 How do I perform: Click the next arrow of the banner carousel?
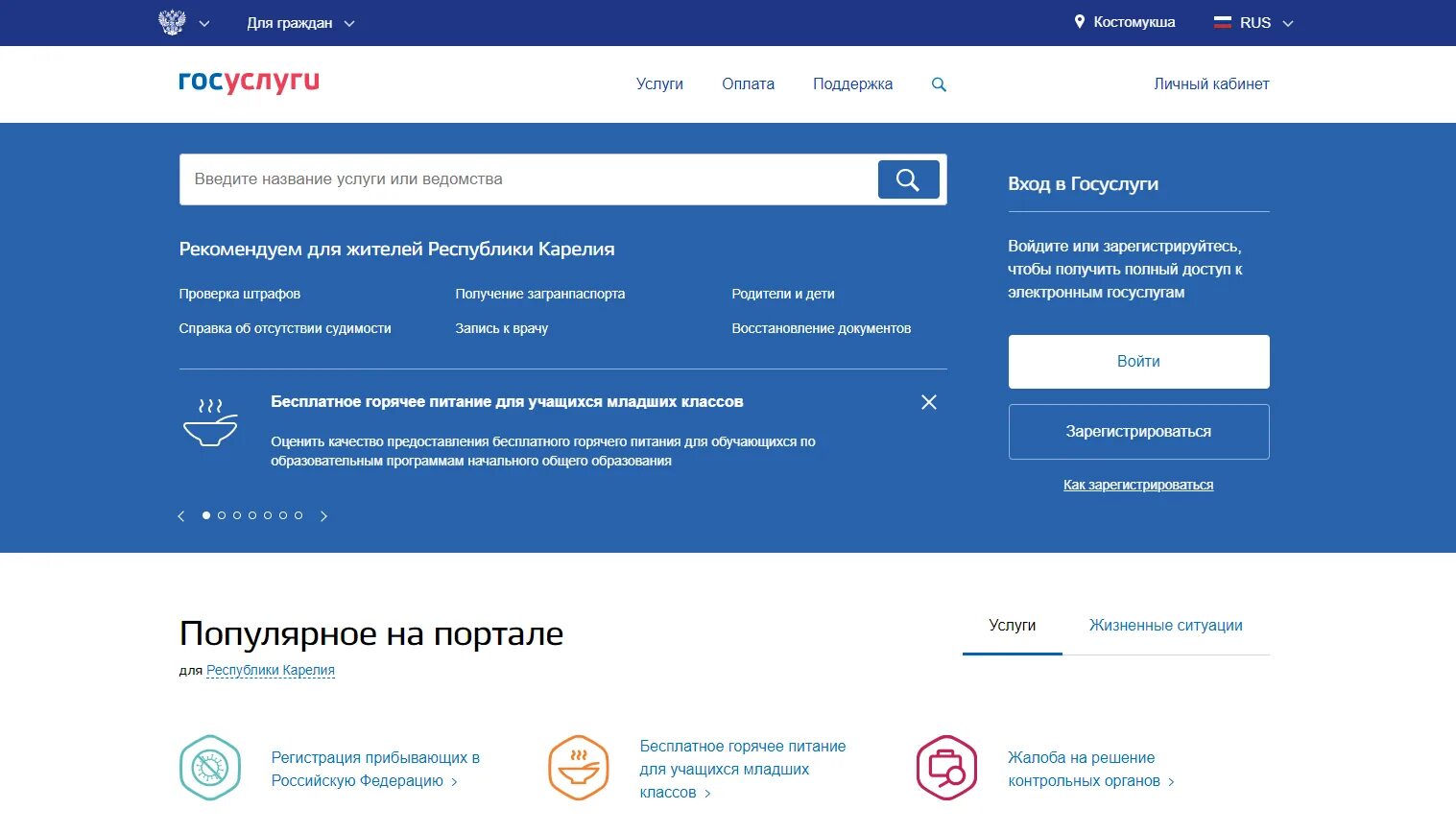point(323,515)
